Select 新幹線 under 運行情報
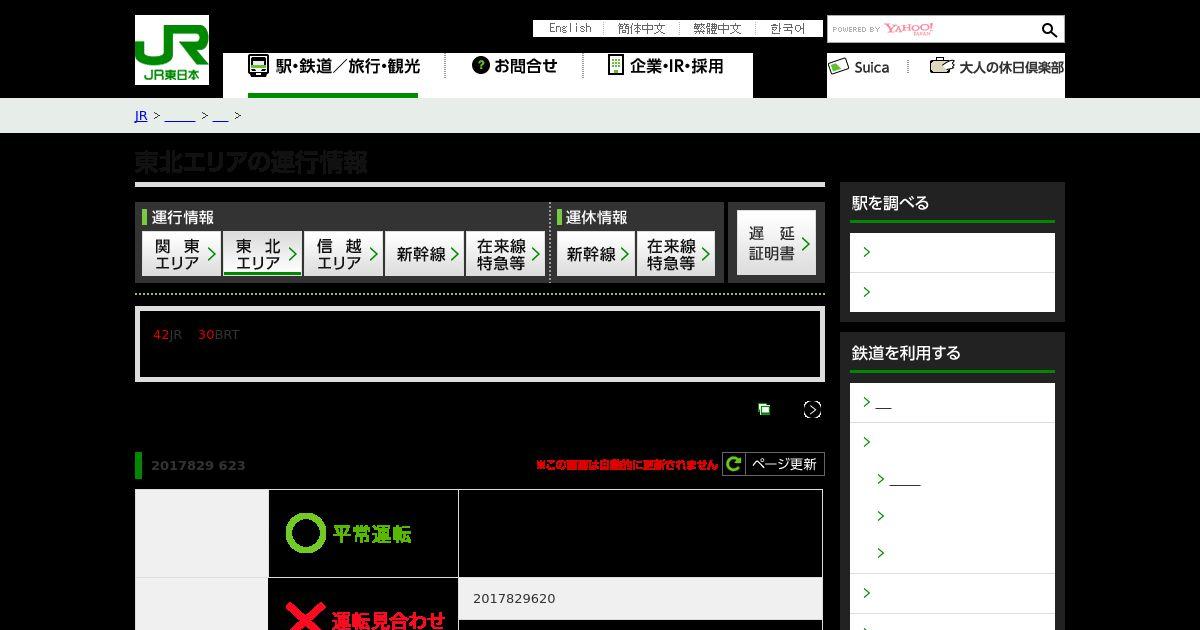 [424, 254]
